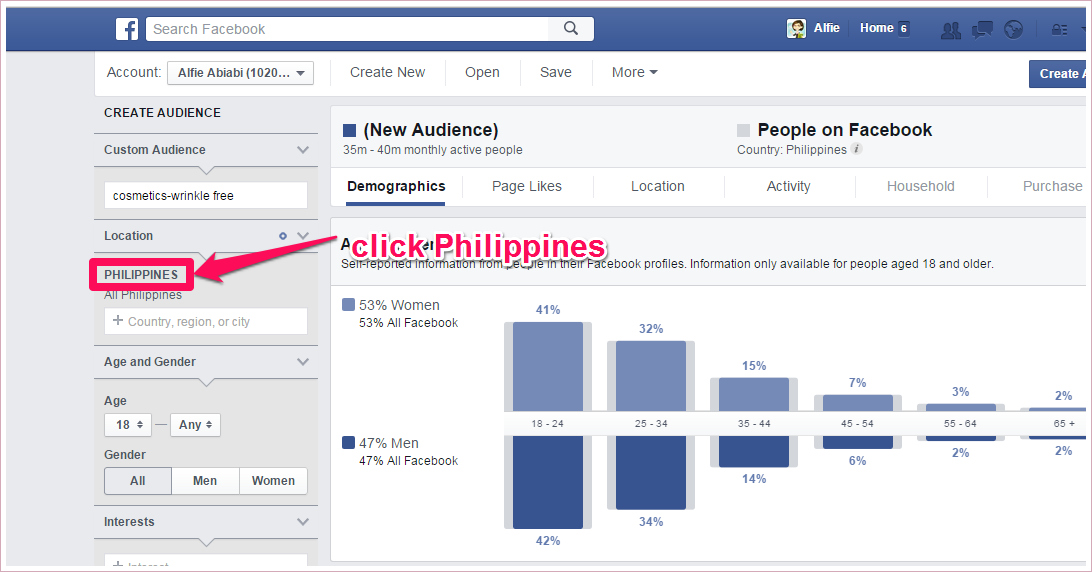The image size is (1092, 572).
Task: Click the Create New button
Action: coord(387,72)
